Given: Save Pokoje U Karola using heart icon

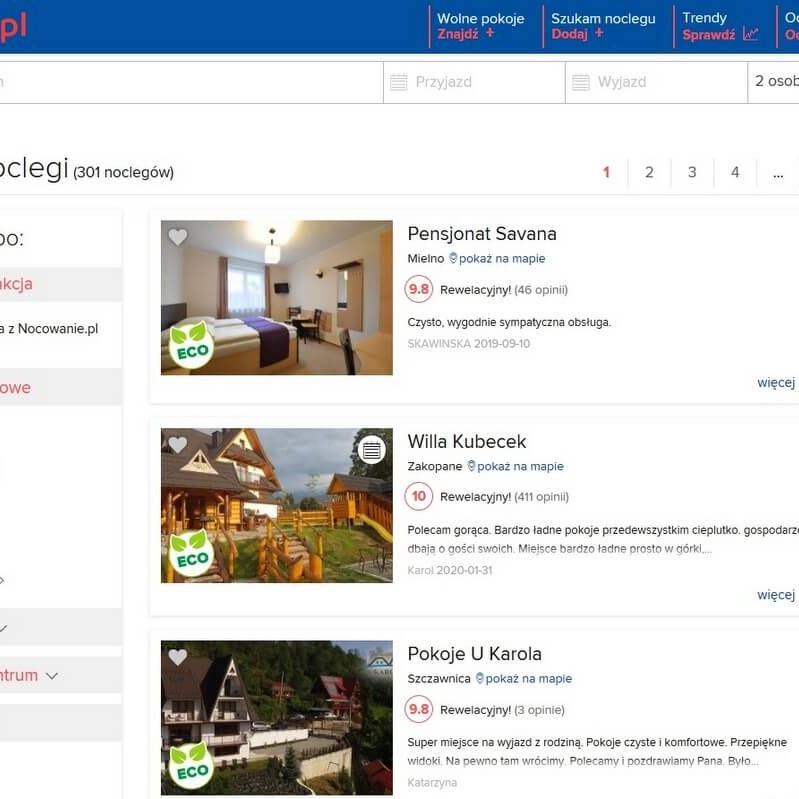Looking at the screenshot, I should (178, 657).
